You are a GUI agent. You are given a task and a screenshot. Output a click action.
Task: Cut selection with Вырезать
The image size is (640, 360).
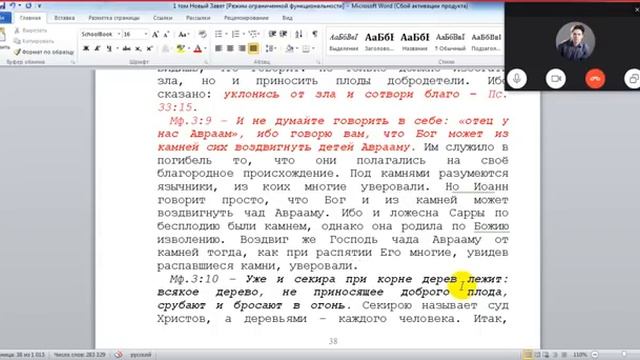click(31, 31)
